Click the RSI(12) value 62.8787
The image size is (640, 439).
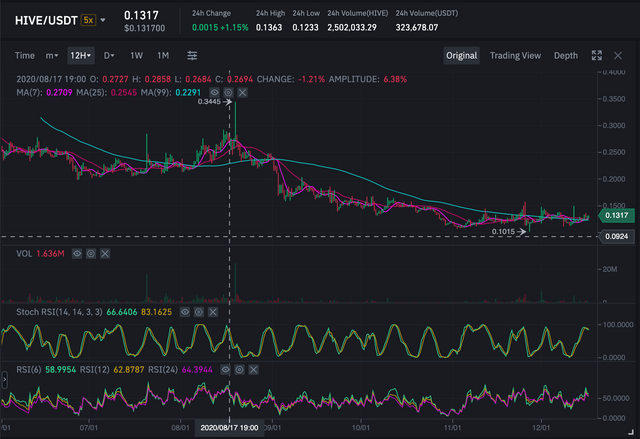129,370
